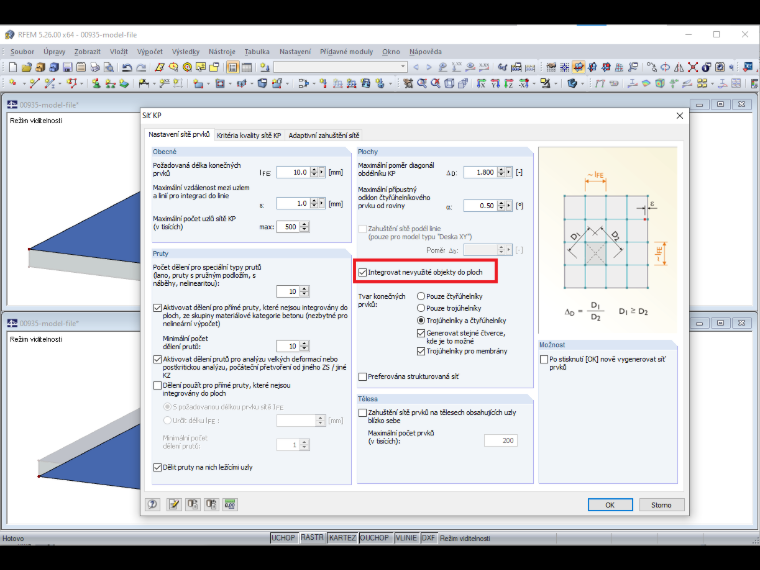The image size is (760, 570).
Task: Click the Print icon in the toolbar
Action: 95,67
